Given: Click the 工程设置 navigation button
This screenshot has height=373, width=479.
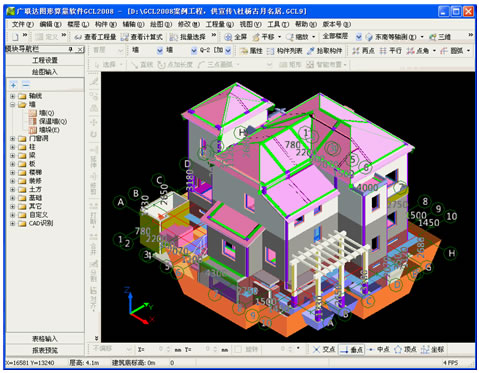Looking at the screenshot, I should 45,60.
